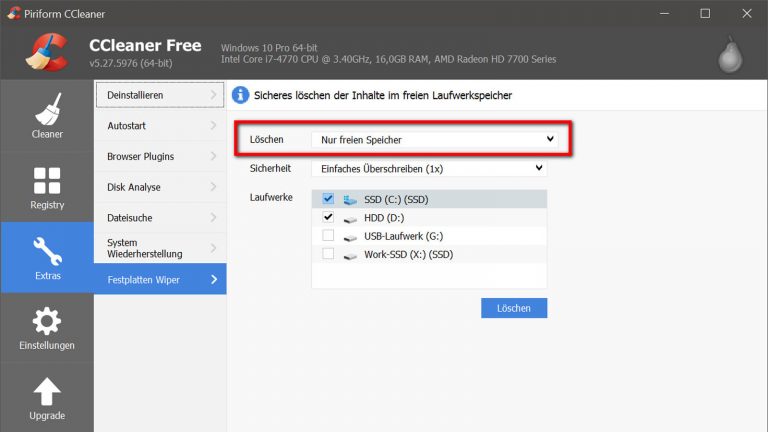
Task: Uncheck the SSD (C:) drive checkbox
Action: 328,198
